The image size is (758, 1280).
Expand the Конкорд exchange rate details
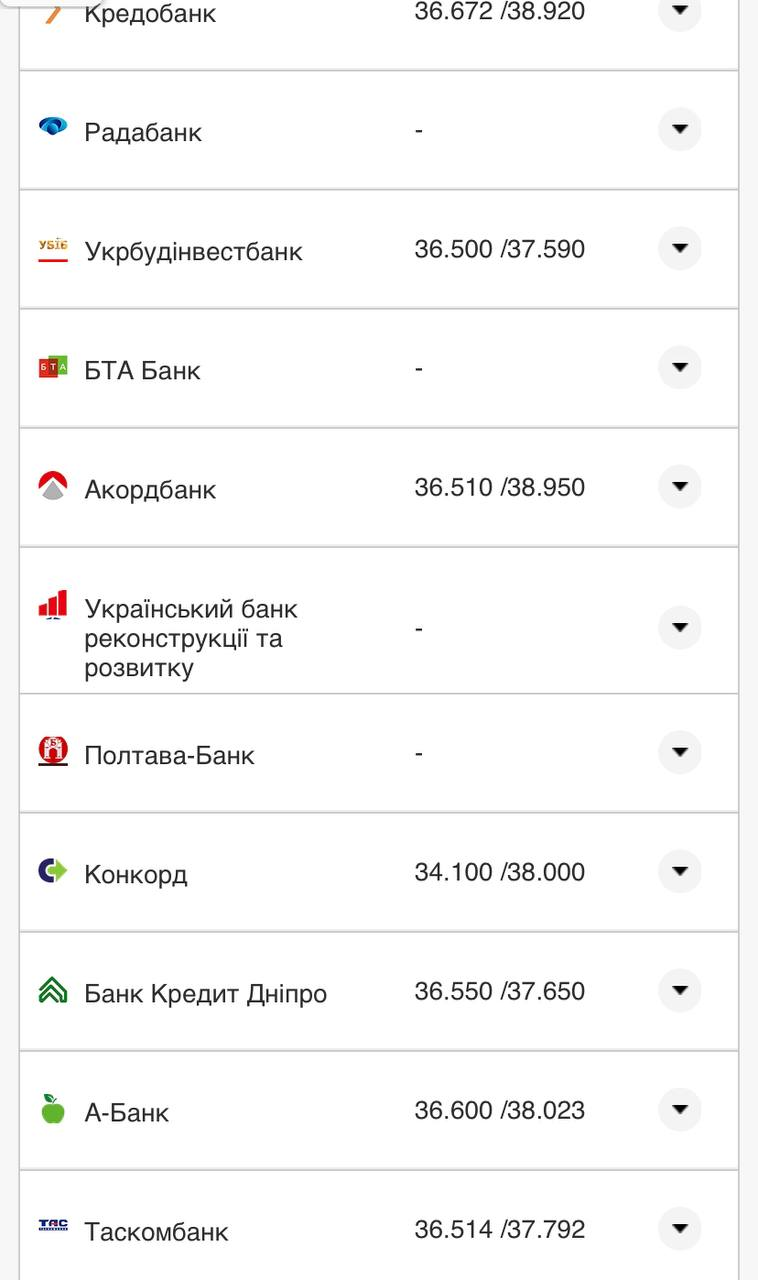point(680,871)
